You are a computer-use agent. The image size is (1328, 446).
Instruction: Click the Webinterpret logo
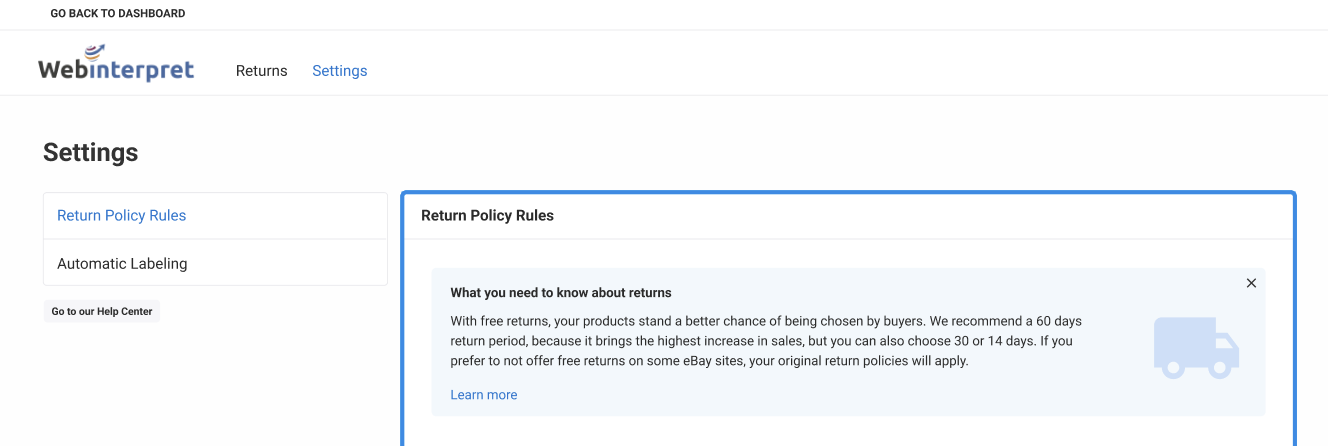point(116,65)
